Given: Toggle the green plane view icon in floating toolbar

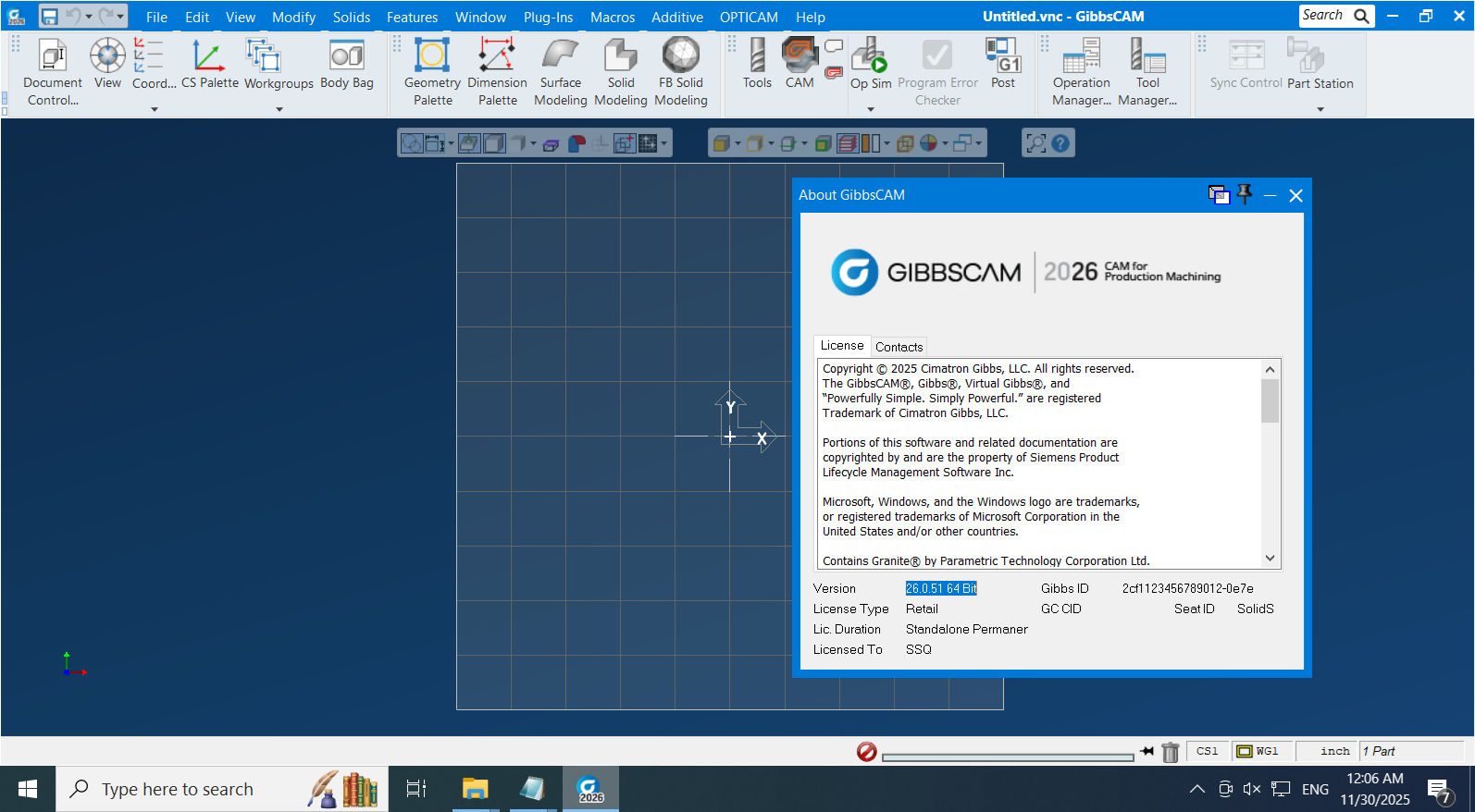Looking at the screenshot, I should click(x=469, y=143).
